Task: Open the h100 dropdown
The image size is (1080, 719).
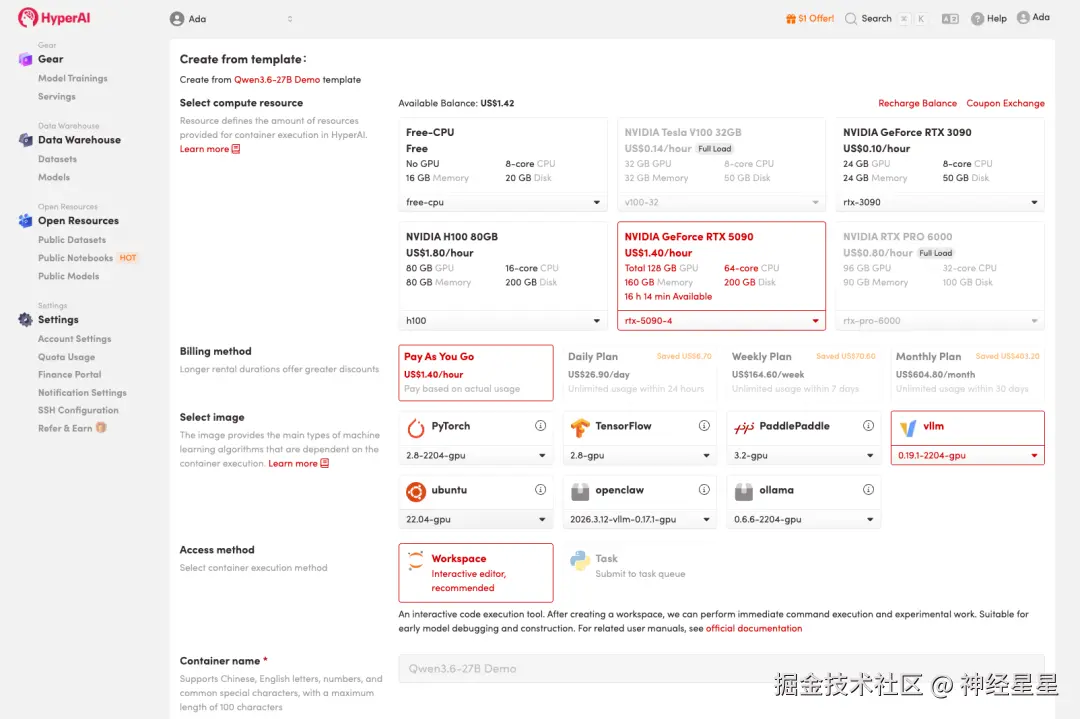Action: tap(503, 321)
